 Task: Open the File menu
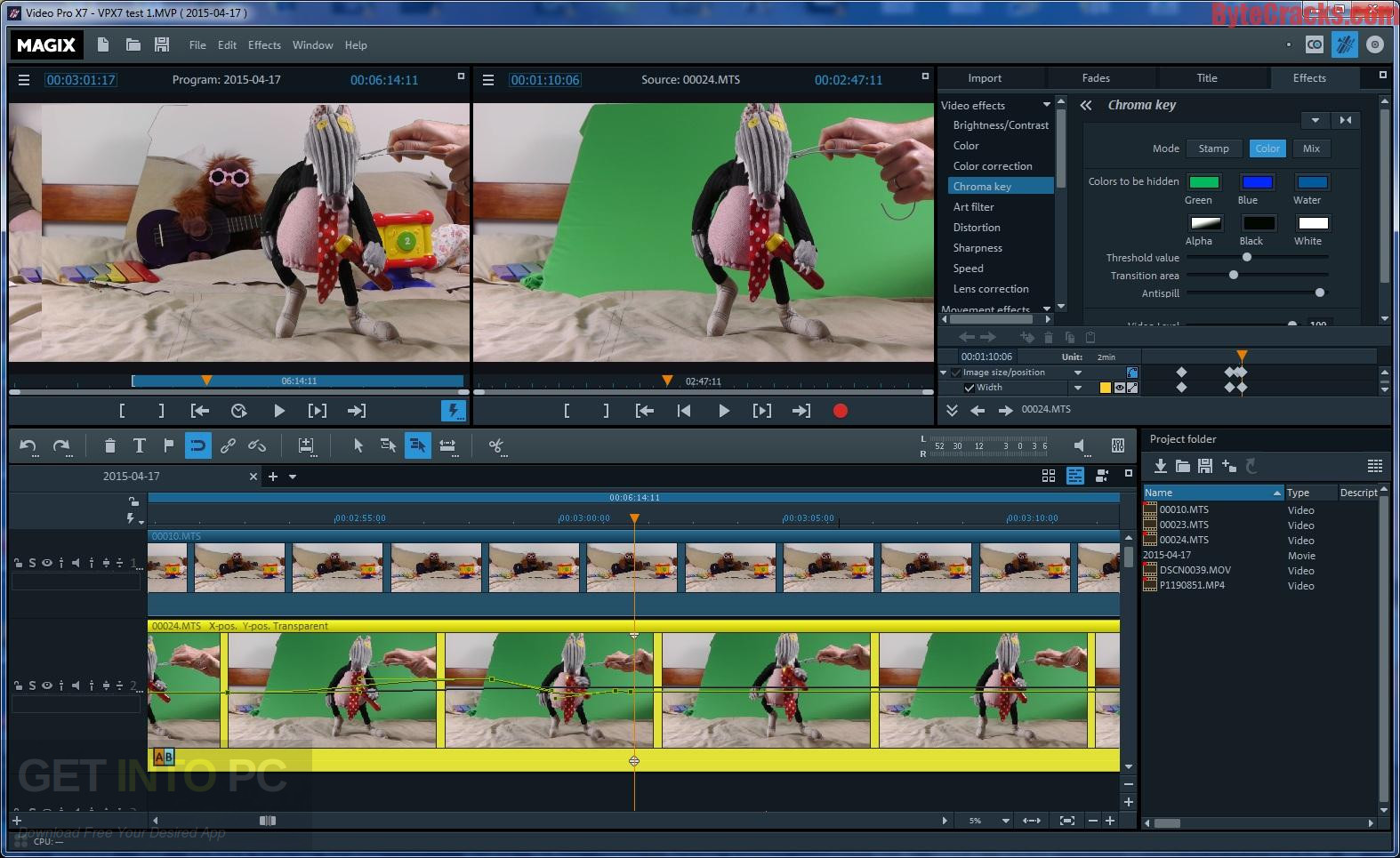pyautogui.click(x=197, y=45)
